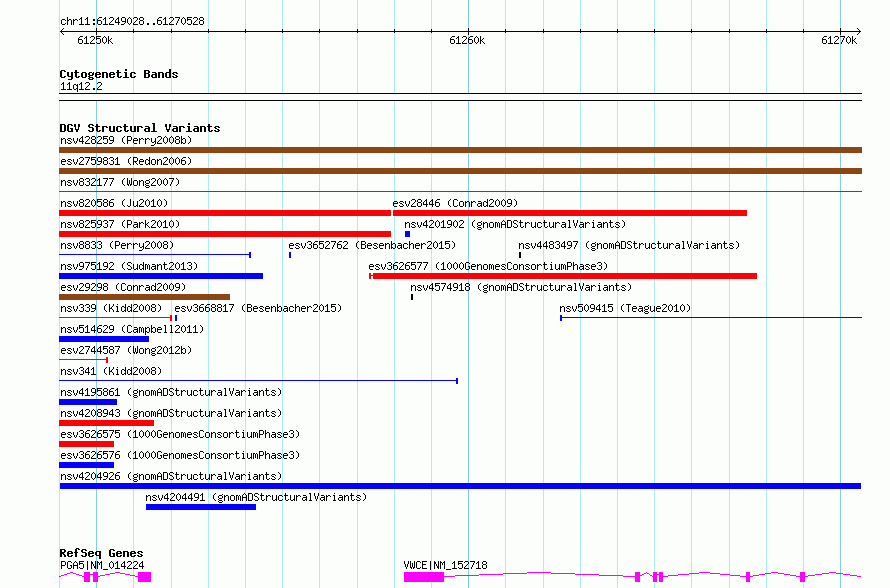This screenshot has height=588, width=890.
Task: Select the red bar under nsv4208943
Action: tap(107, 423)
